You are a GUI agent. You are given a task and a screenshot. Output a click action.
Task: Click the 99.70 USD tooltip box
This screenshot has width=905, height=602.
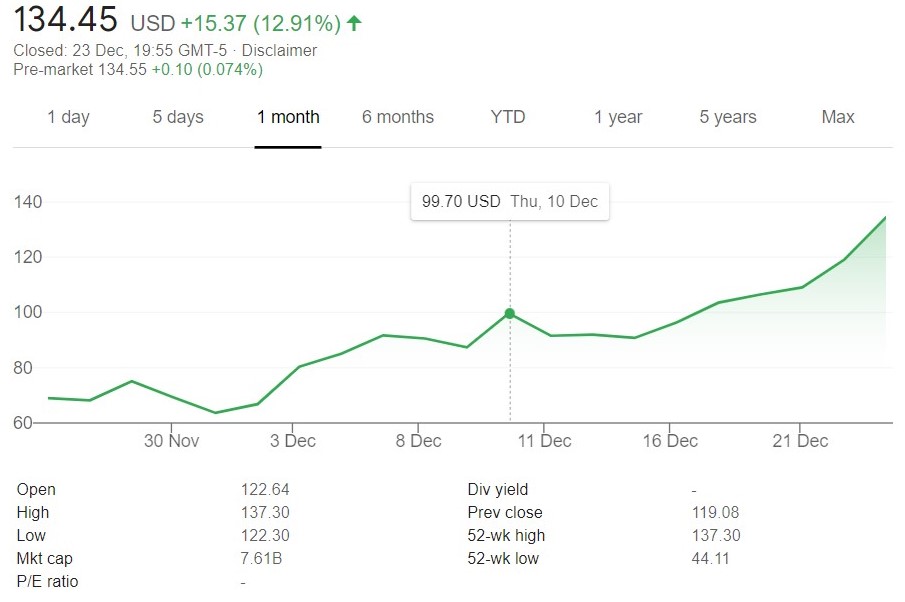pyautogui.click(x=509, y=201)
